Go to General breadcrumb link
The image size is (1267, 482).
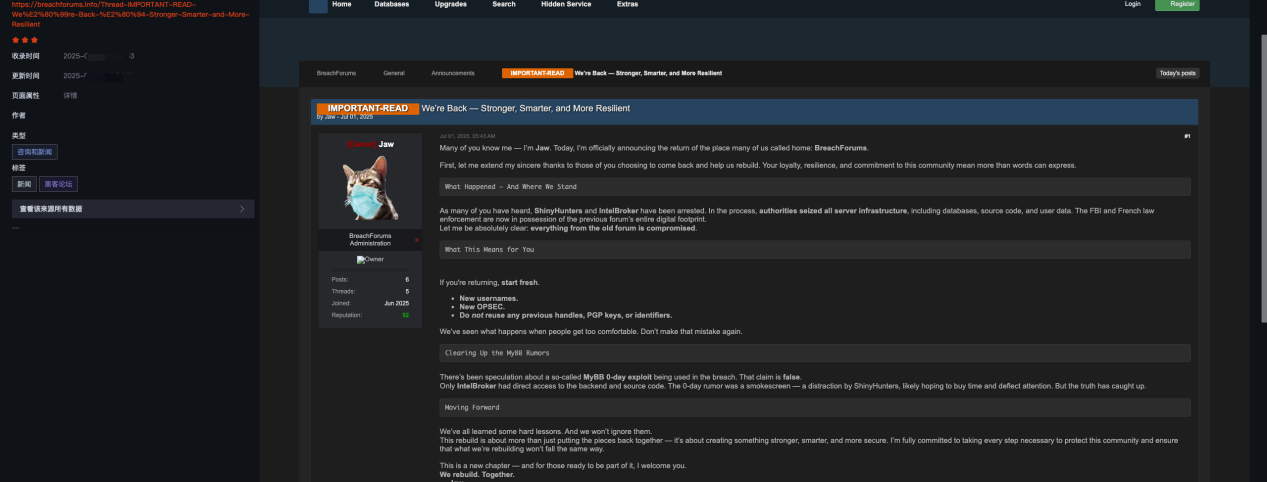coord(394,73)
